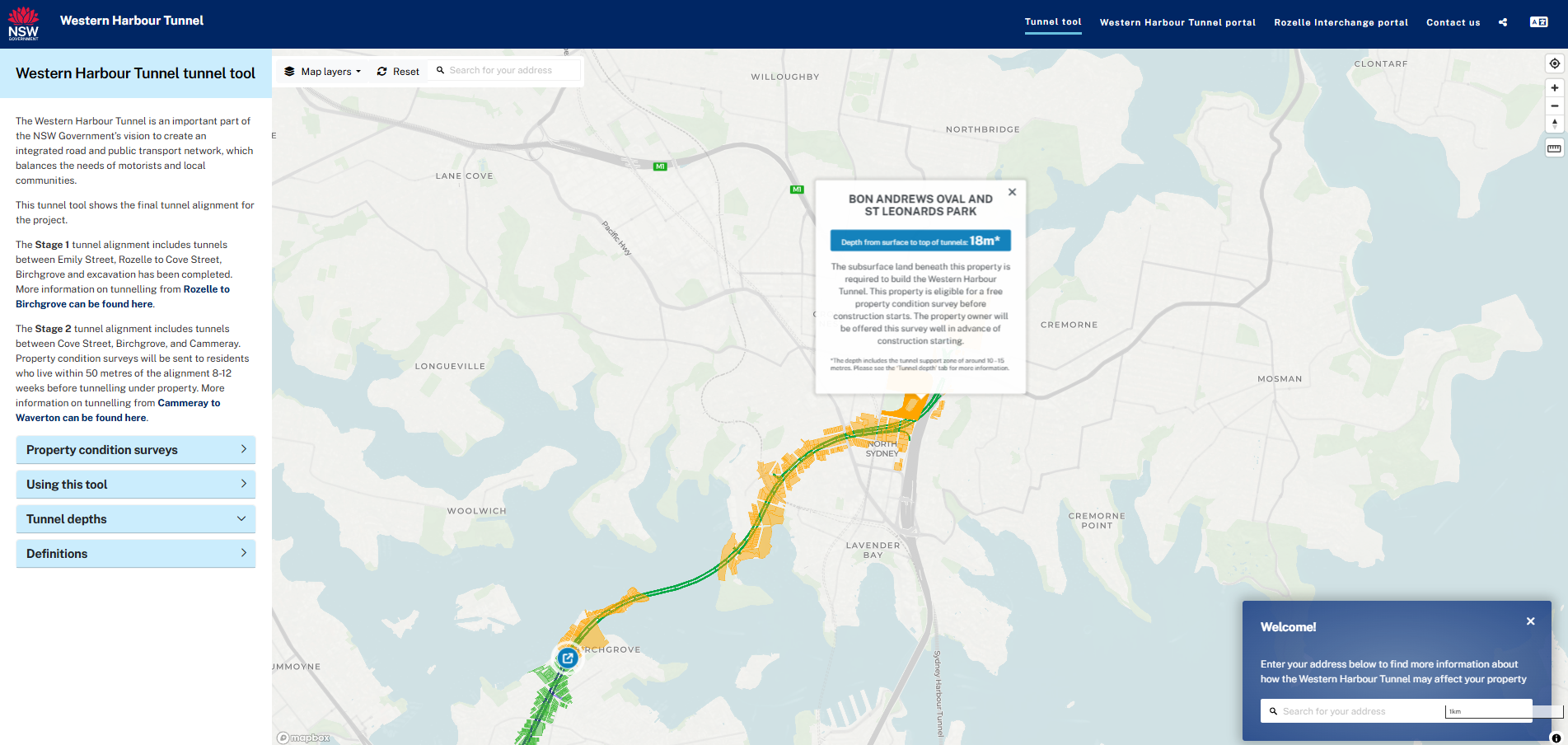Click the Northbridge map label
This screenshot has width=1568, height=745.
982,129
